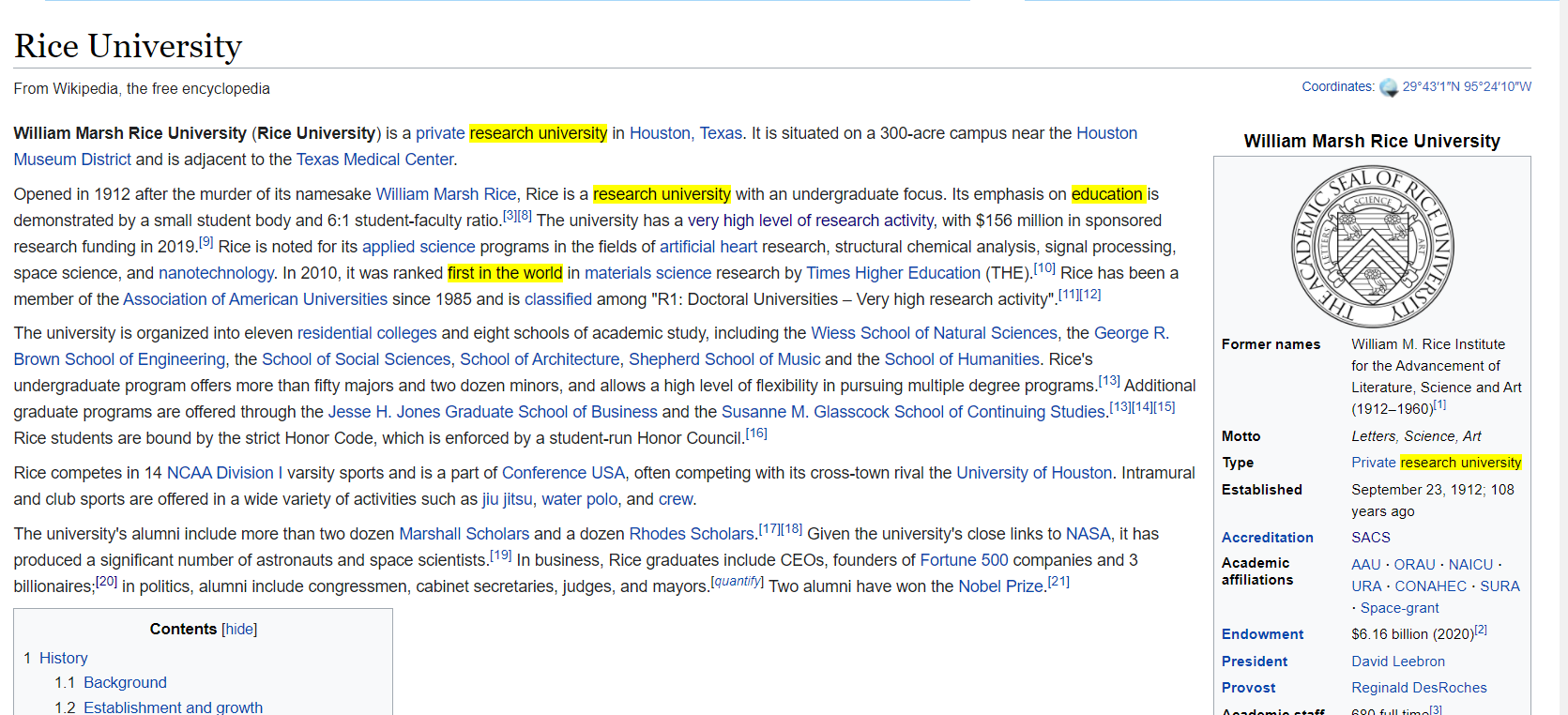Open the water polo link
The width and height of the screenshot is (1568, 715).
click(x=579, y=499)
